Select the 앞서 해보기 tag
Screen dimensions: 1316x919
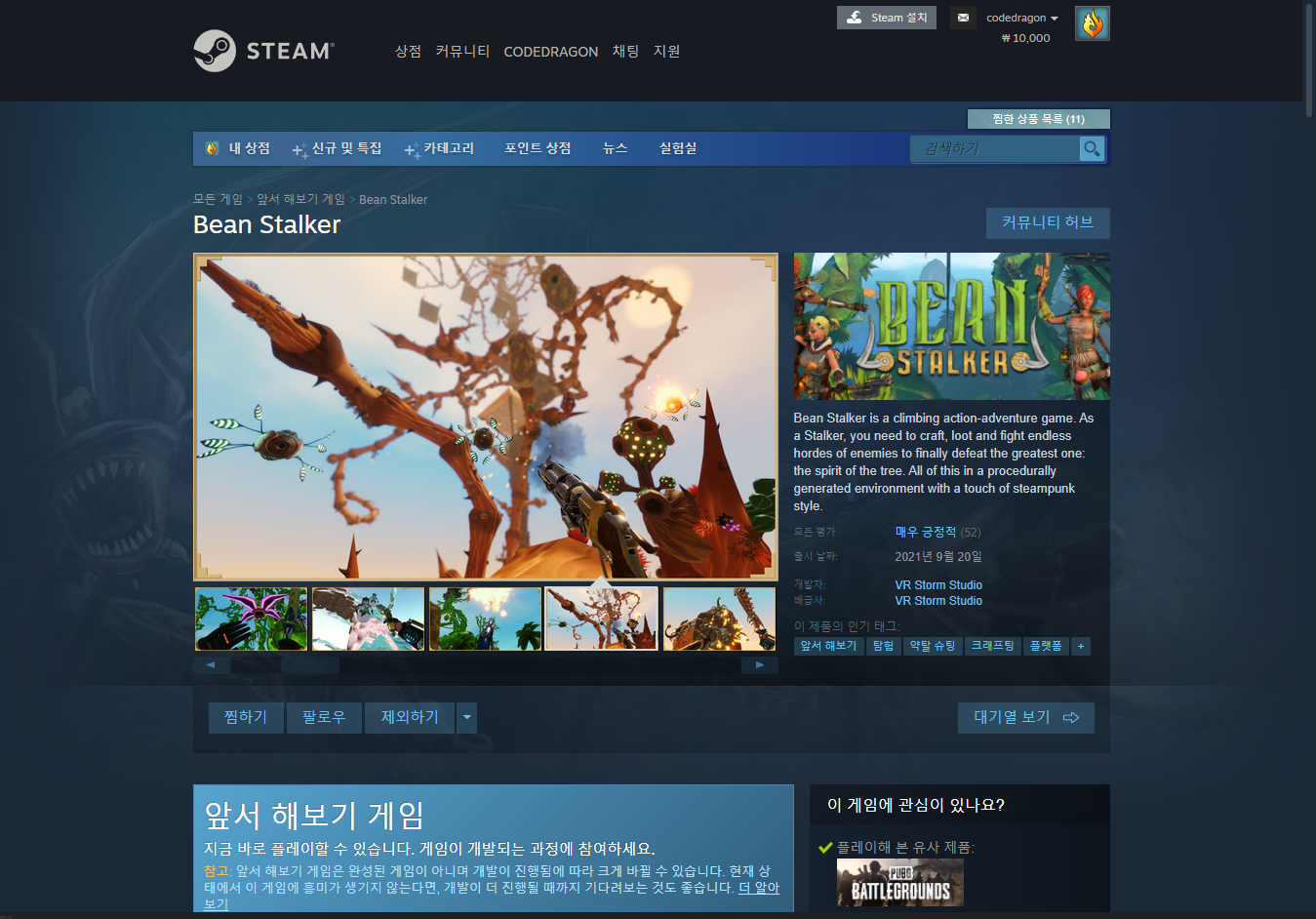tap(828, 646)
